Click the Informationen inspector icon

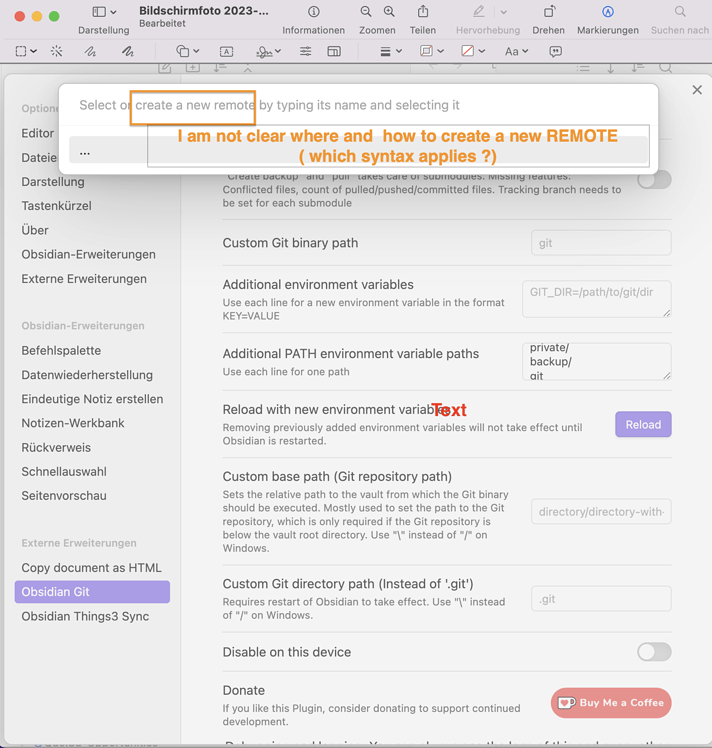tap(313, 12)
